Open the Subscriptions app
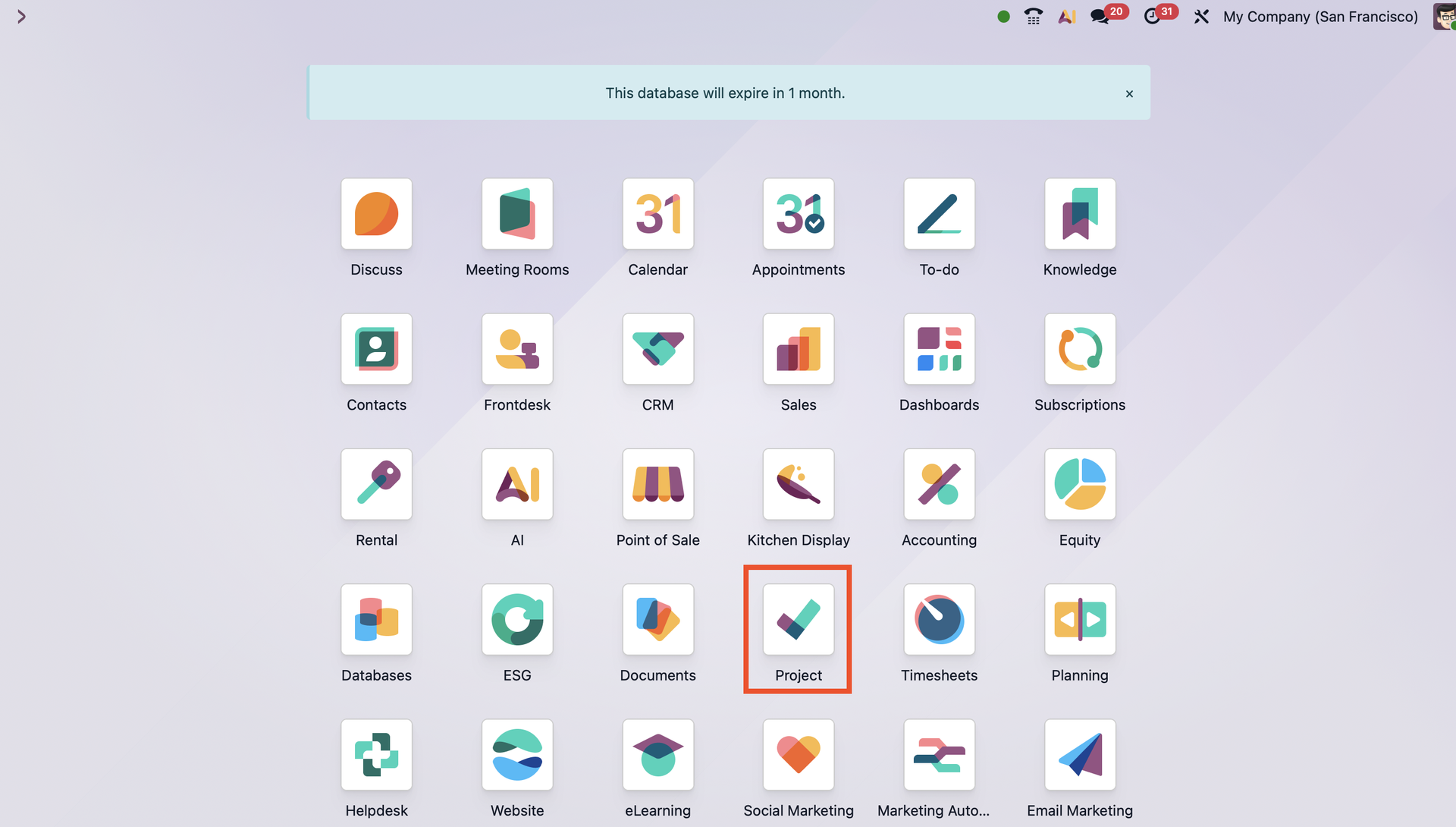The image size is (1456, 827). [x=1079, y=349]
